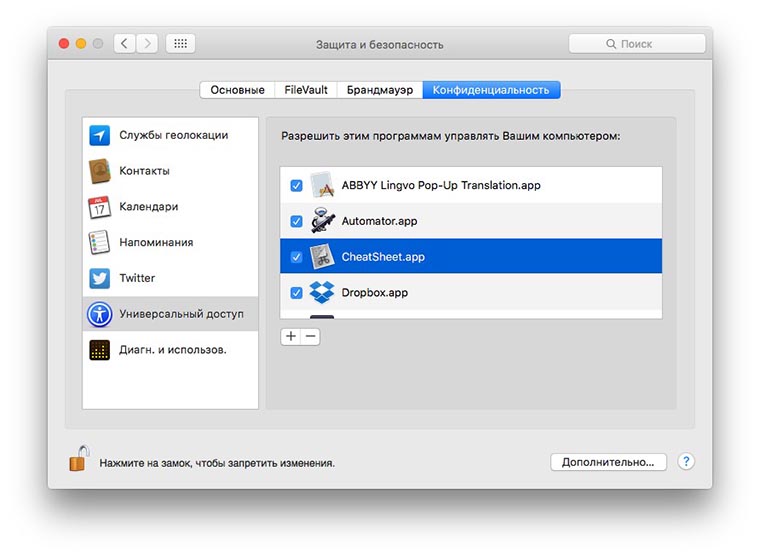Switch to the Основные tab

coord(238,90)
